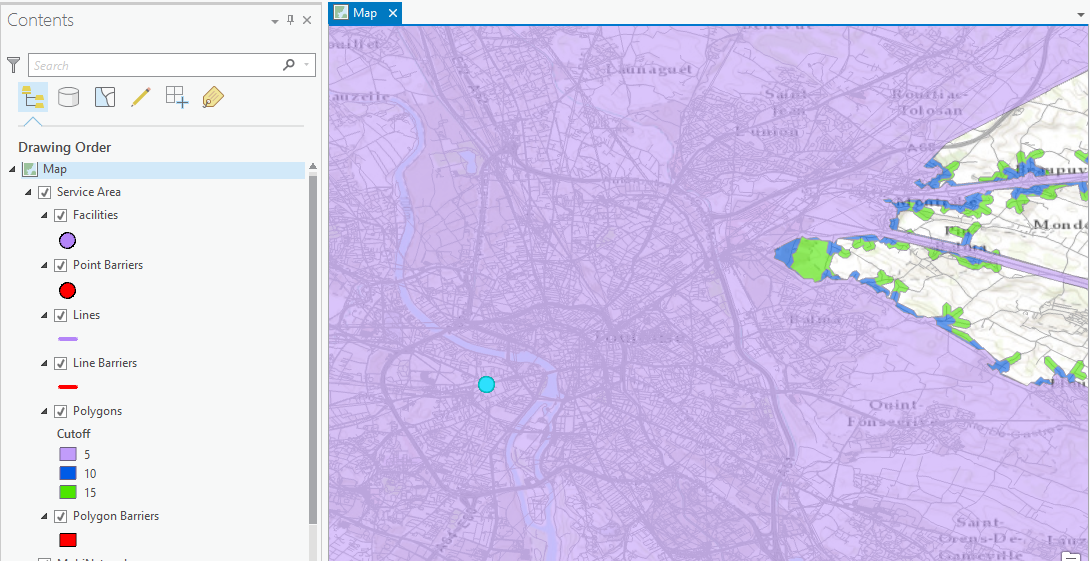The width and height of the screenshot is (1090, 561).
Task: Click the Contents scrollbar up arrow
Action: (x=313, y=168)
